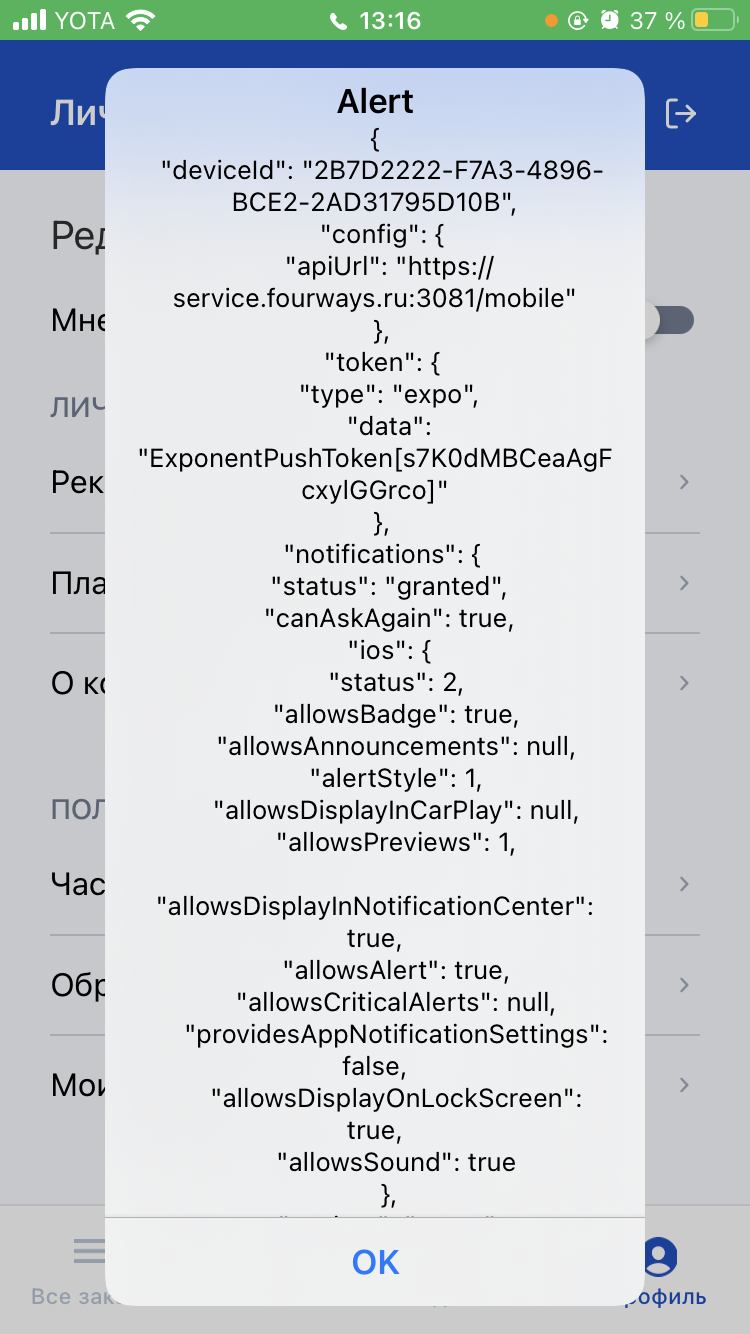
Task: Tap the alarm clock status icon
Action: pos(609,20)
